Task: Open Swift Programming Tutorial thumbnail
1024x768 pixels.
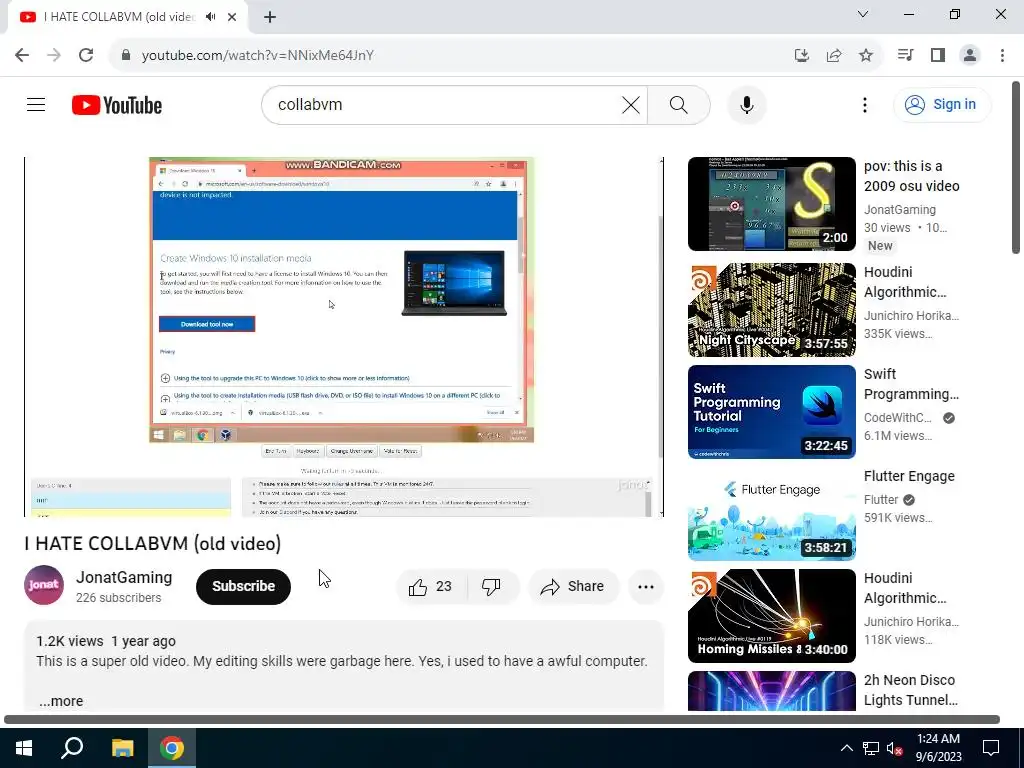Action: [x=771, y=411]
